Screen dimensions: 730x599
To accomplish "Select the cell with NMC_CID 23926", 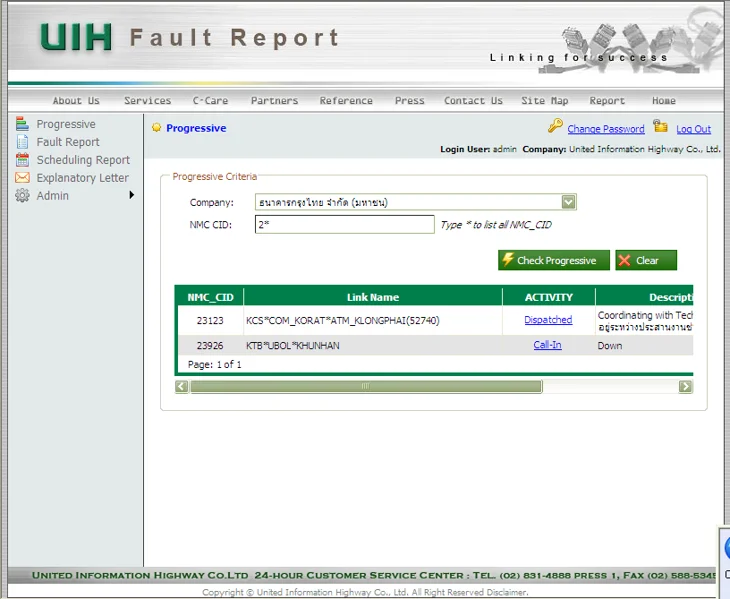I will (x=210, y=345).
